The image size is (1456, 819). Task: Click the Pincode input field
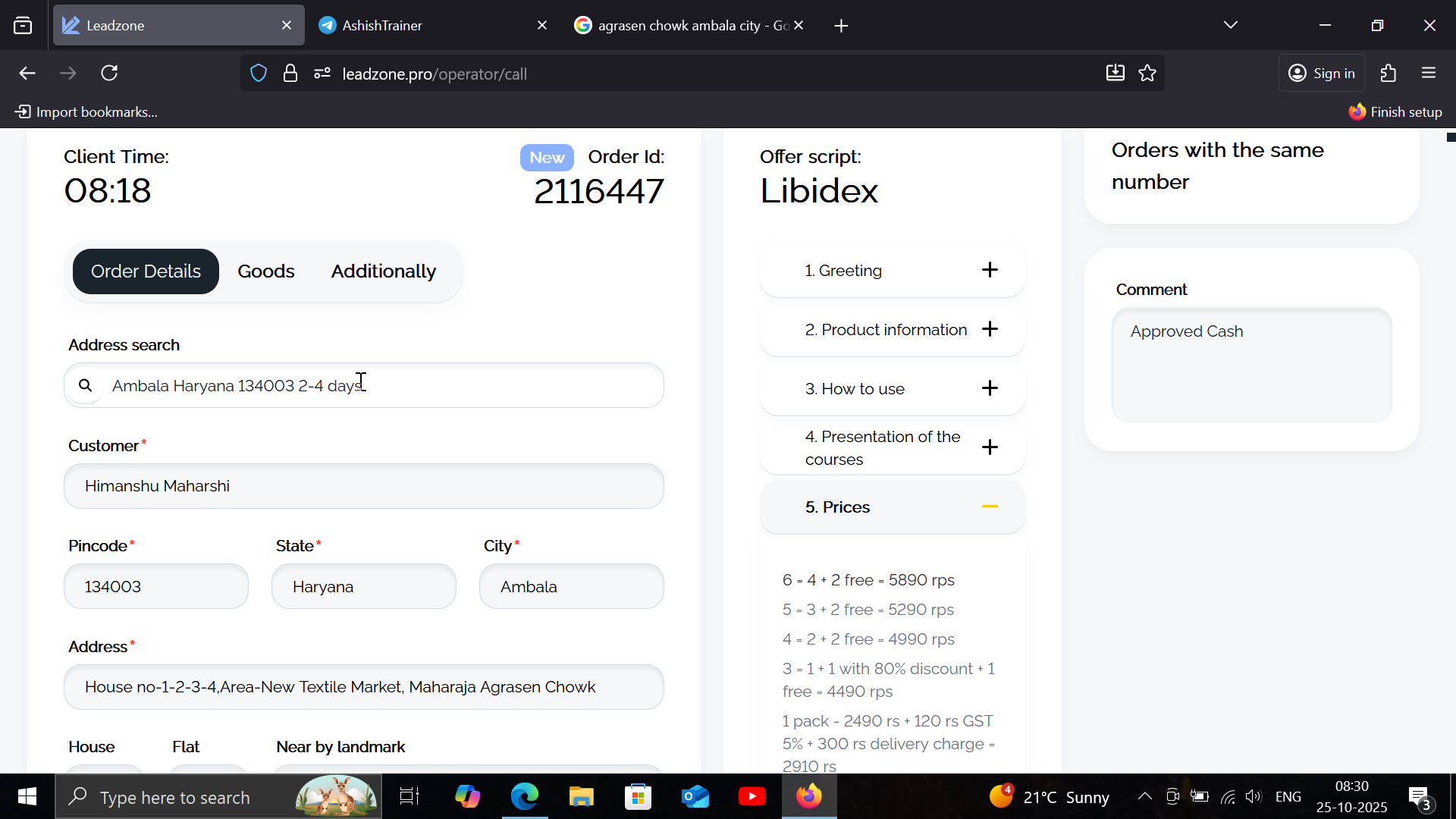tap(156, 586)
